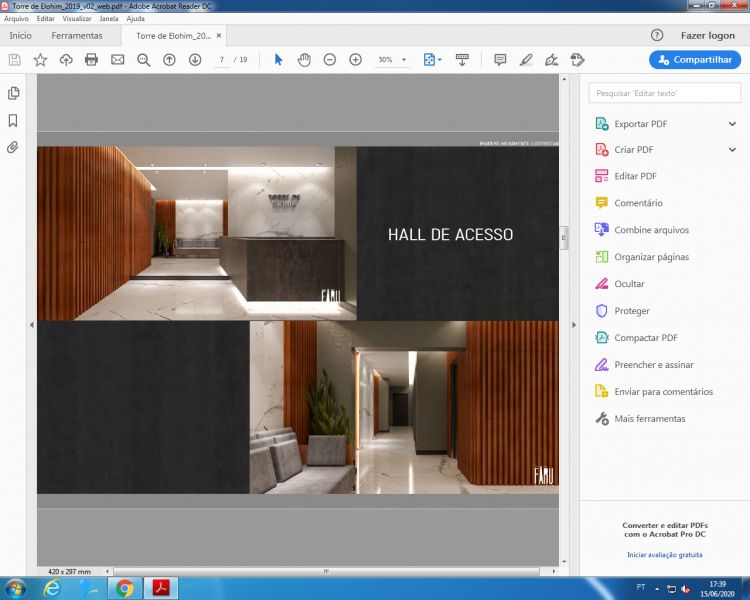The image size is (750, 600).
Task: Go to the next page arrow
Action: coord(195,60)
